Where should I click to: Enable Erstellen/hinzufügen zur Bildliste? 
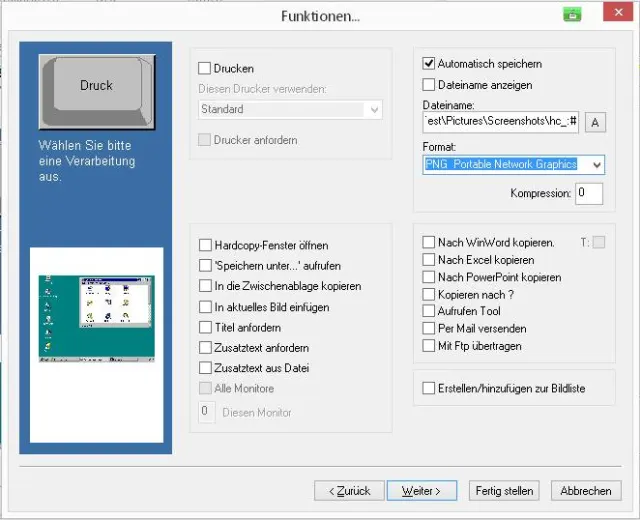(429, 388)
